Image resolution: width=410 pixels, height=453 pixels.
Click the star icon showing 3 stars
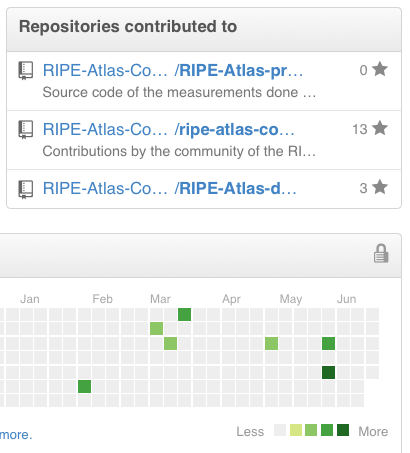pos(380,187)
